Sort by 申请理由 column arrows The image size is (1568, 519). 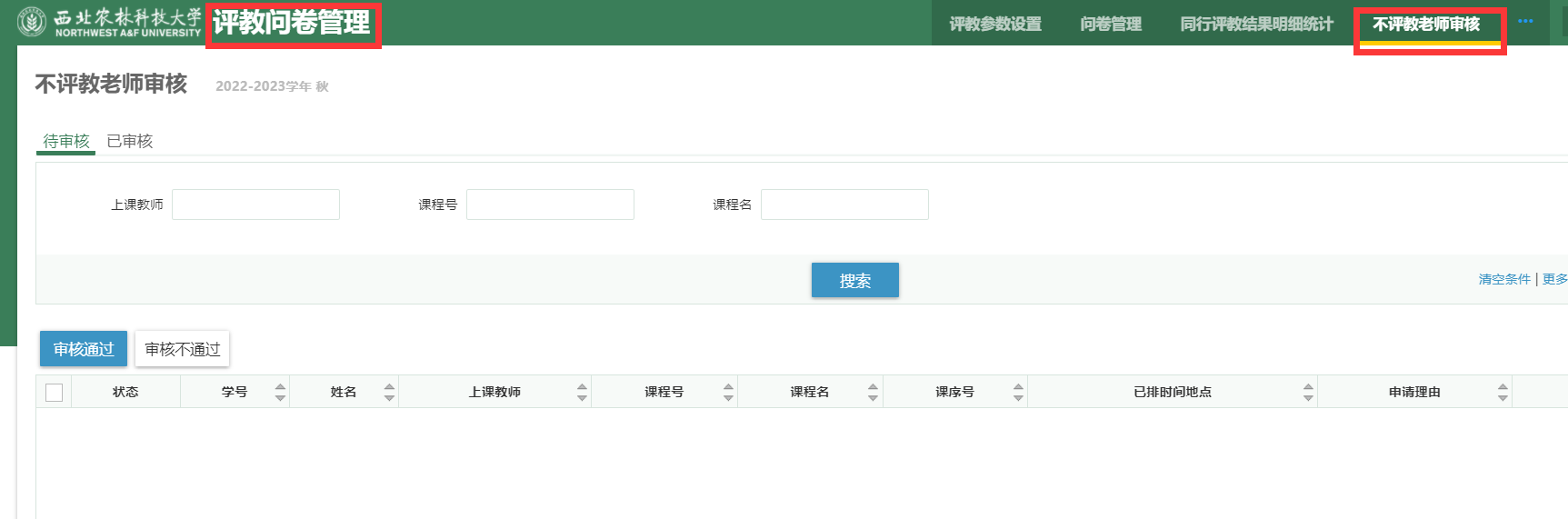click(1503, 392)
